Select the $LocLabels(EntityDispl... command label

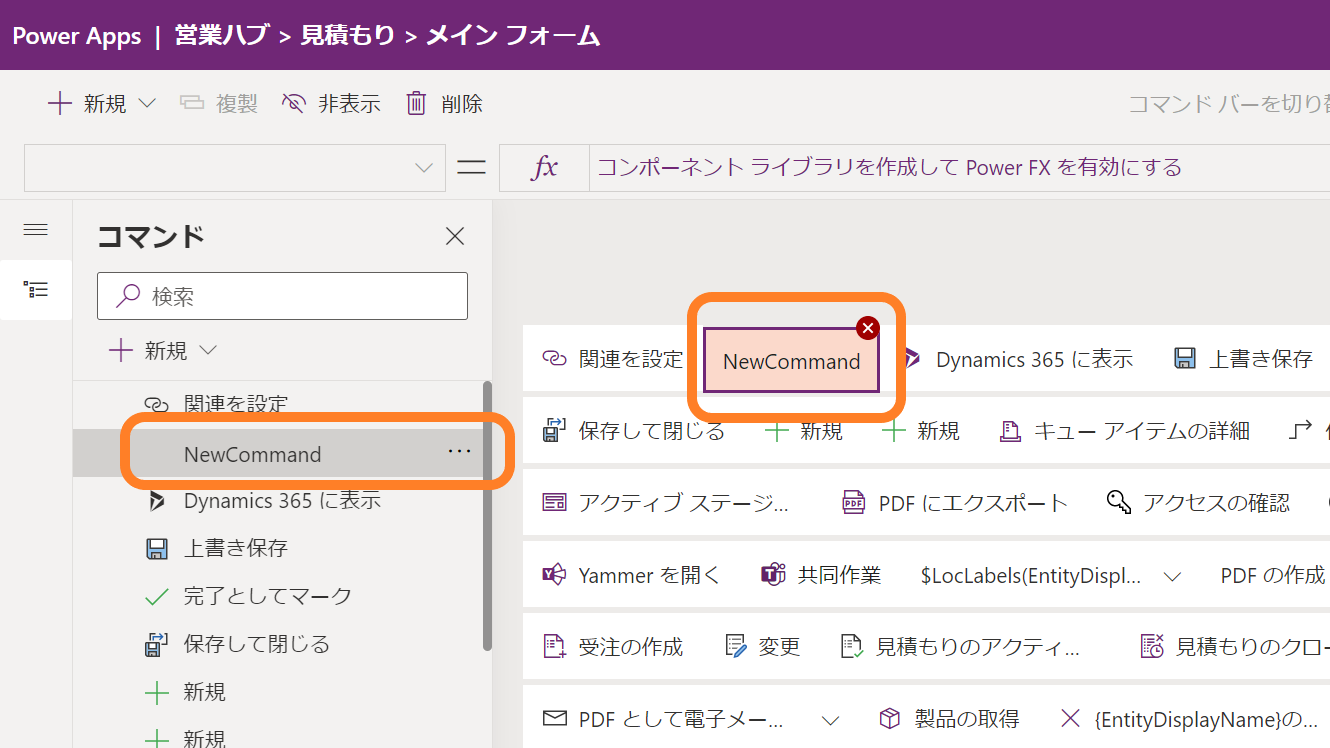pos(1031,575)
